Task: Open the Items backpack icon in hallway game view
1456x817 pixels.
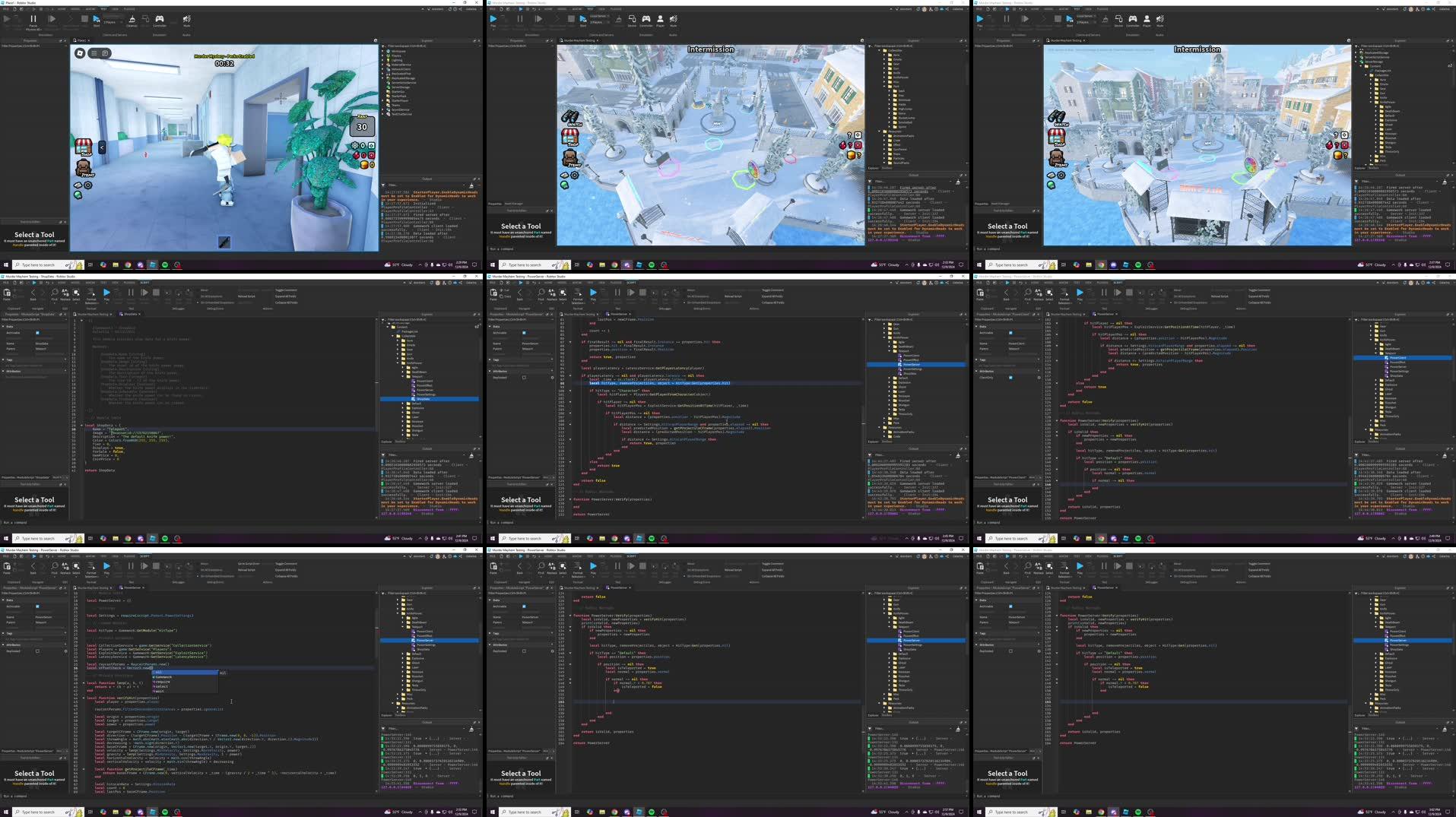Action: (x=84, y=168)
